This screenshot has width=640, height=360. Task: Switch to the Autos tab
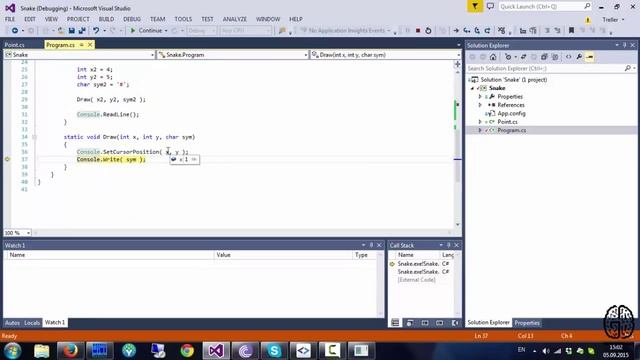pyautogui.click(x=12, y=322)
